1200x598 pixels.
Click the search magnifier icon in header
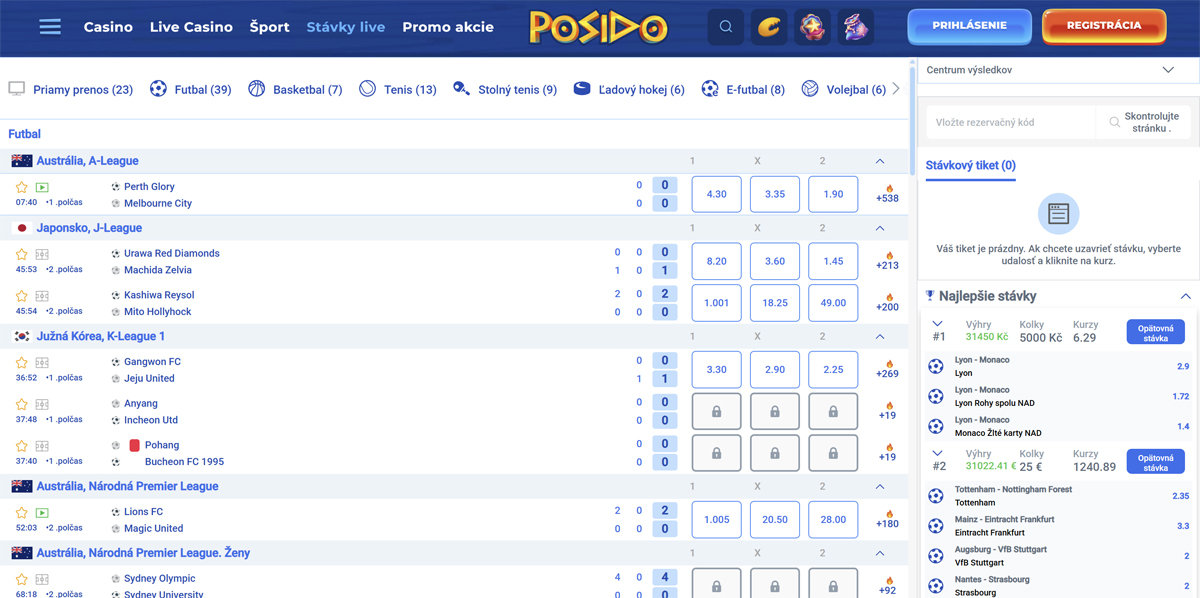[x=726, y=27]
